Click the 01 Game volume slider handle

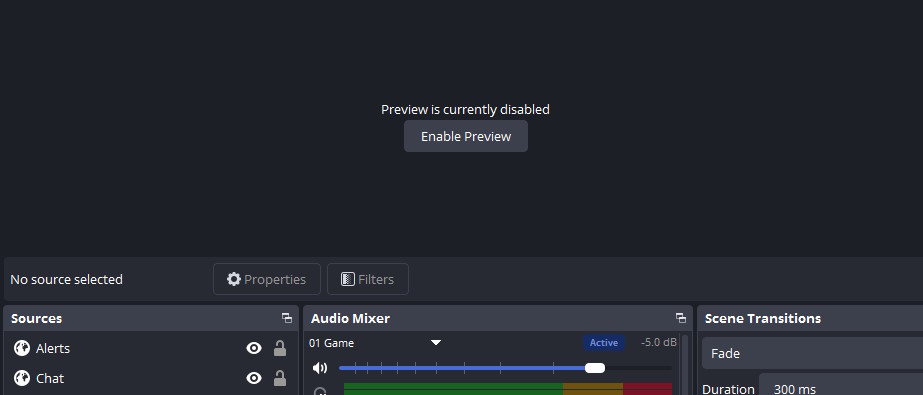[595, 368]
